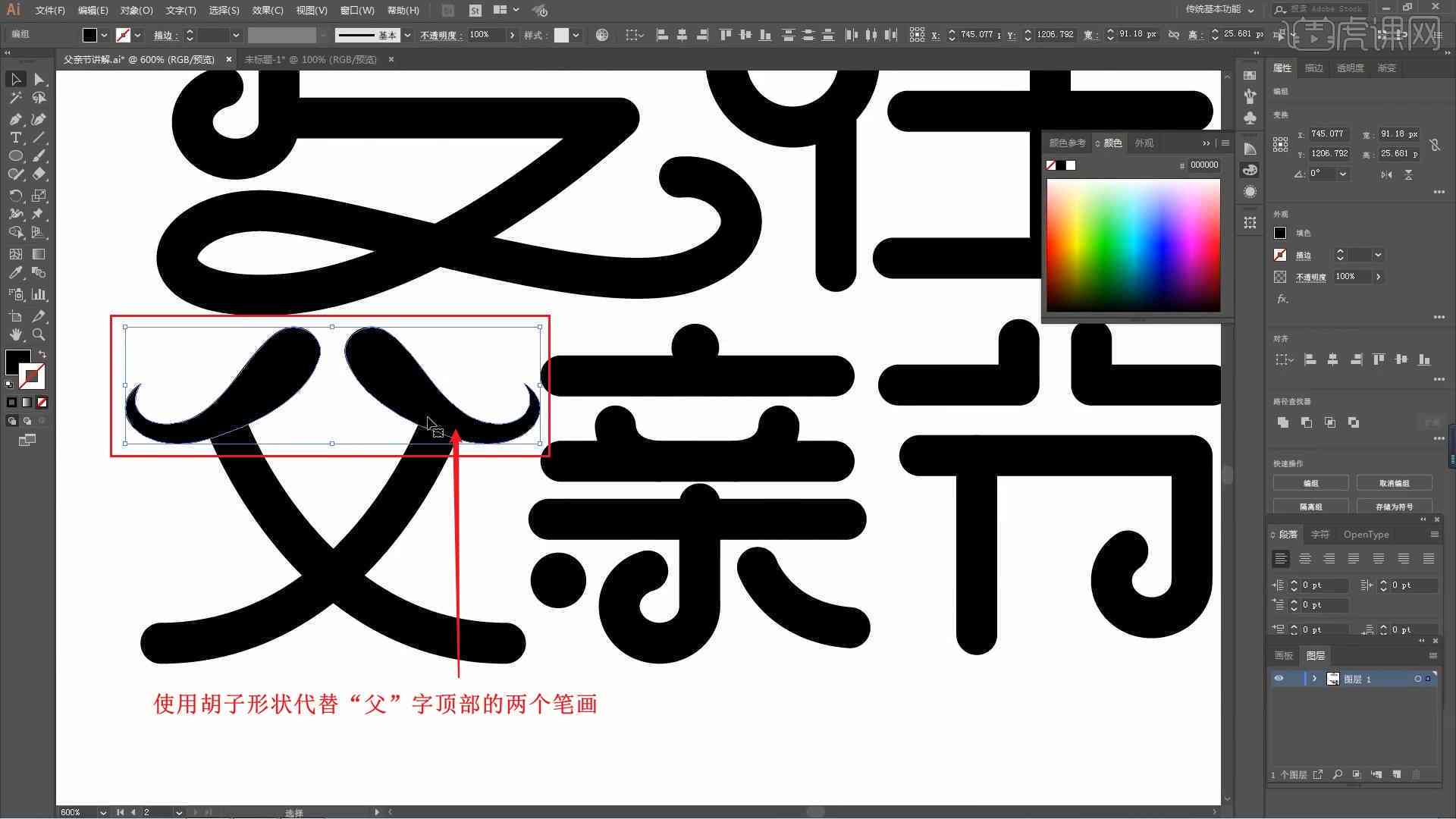Select the Pen tool
Screen dimensions: 1456x819
coord(15,119)
